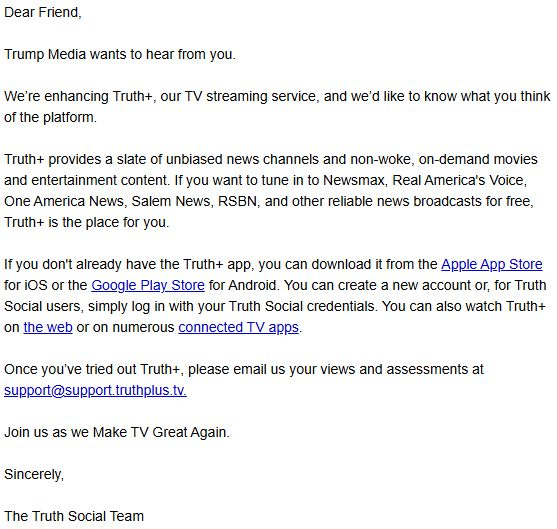The image size is (557, 529).
Task: Click the "Sincerely," closing line
Action: coord(34,474)
